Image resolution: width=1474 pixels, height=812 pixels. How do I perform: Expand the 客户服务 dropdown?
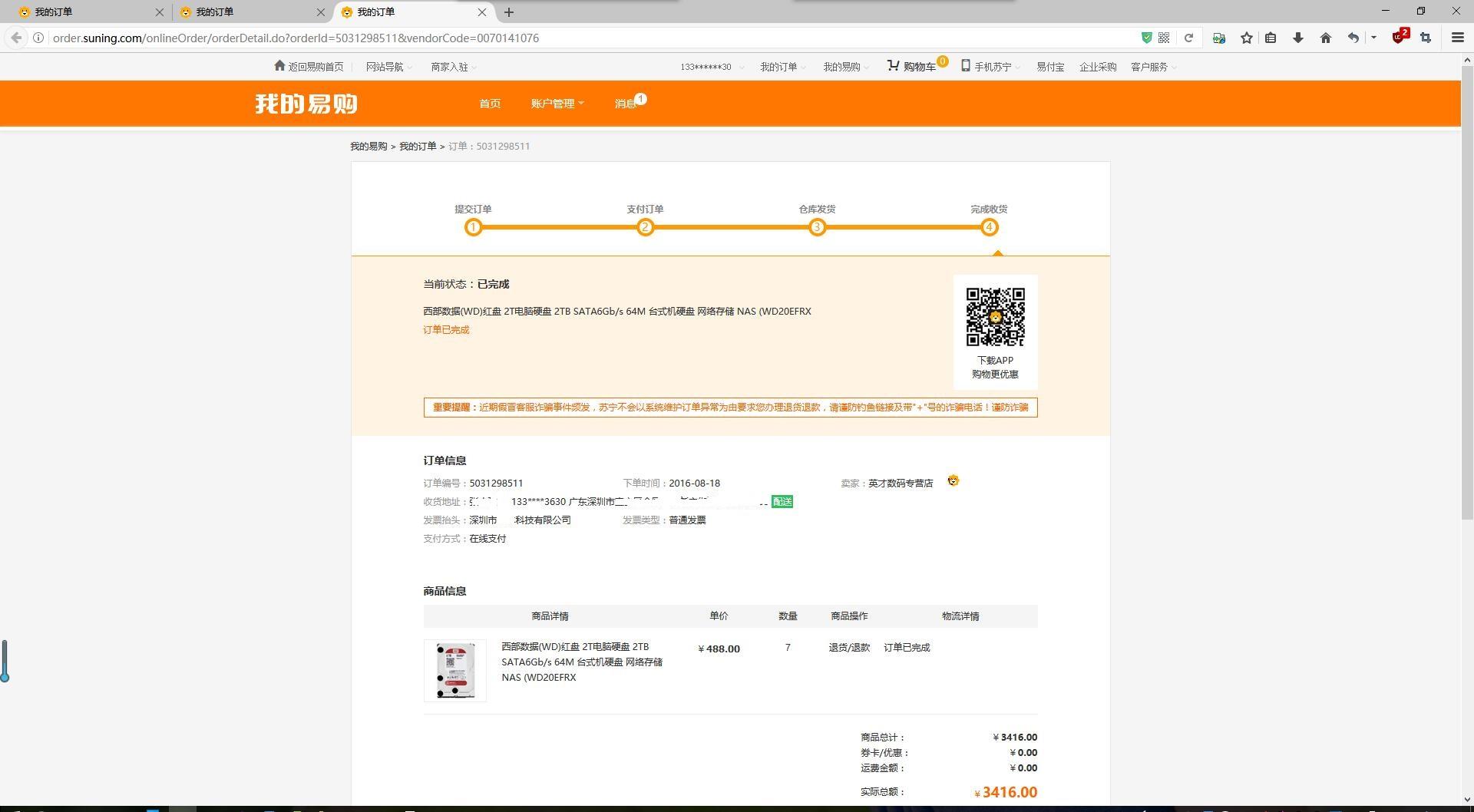(x=1153, y=67)
